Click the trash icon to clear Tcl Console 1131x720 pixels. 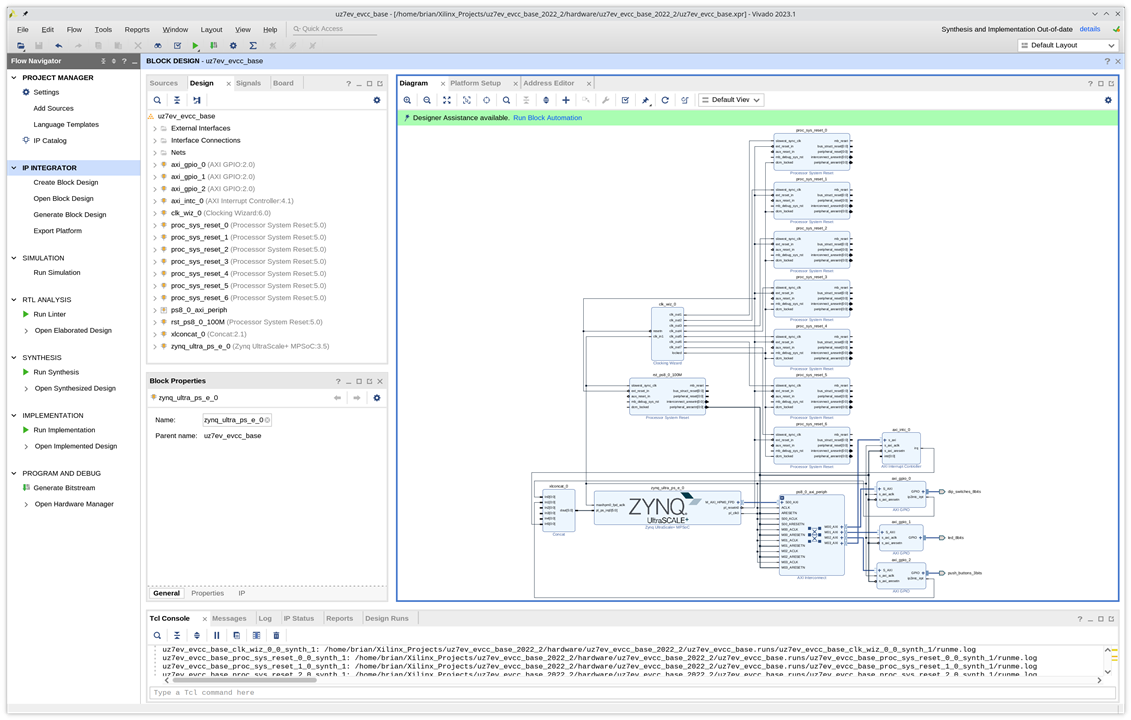[277, 635]
